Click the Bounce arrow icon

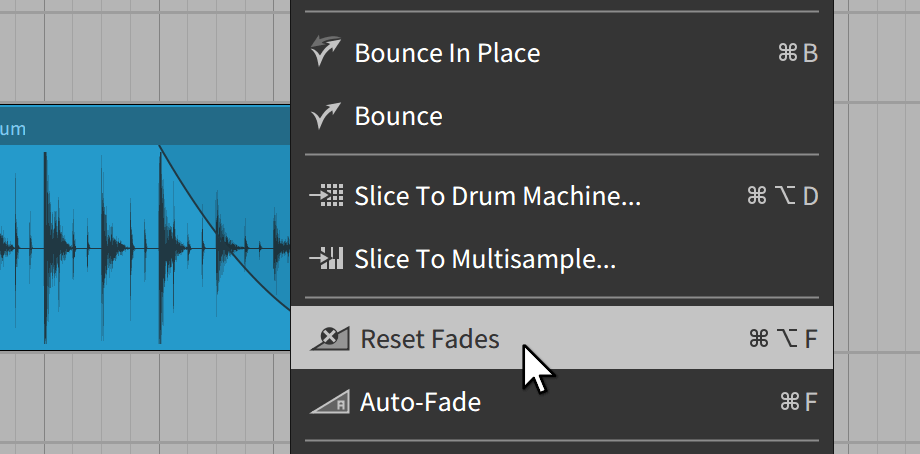327,116
